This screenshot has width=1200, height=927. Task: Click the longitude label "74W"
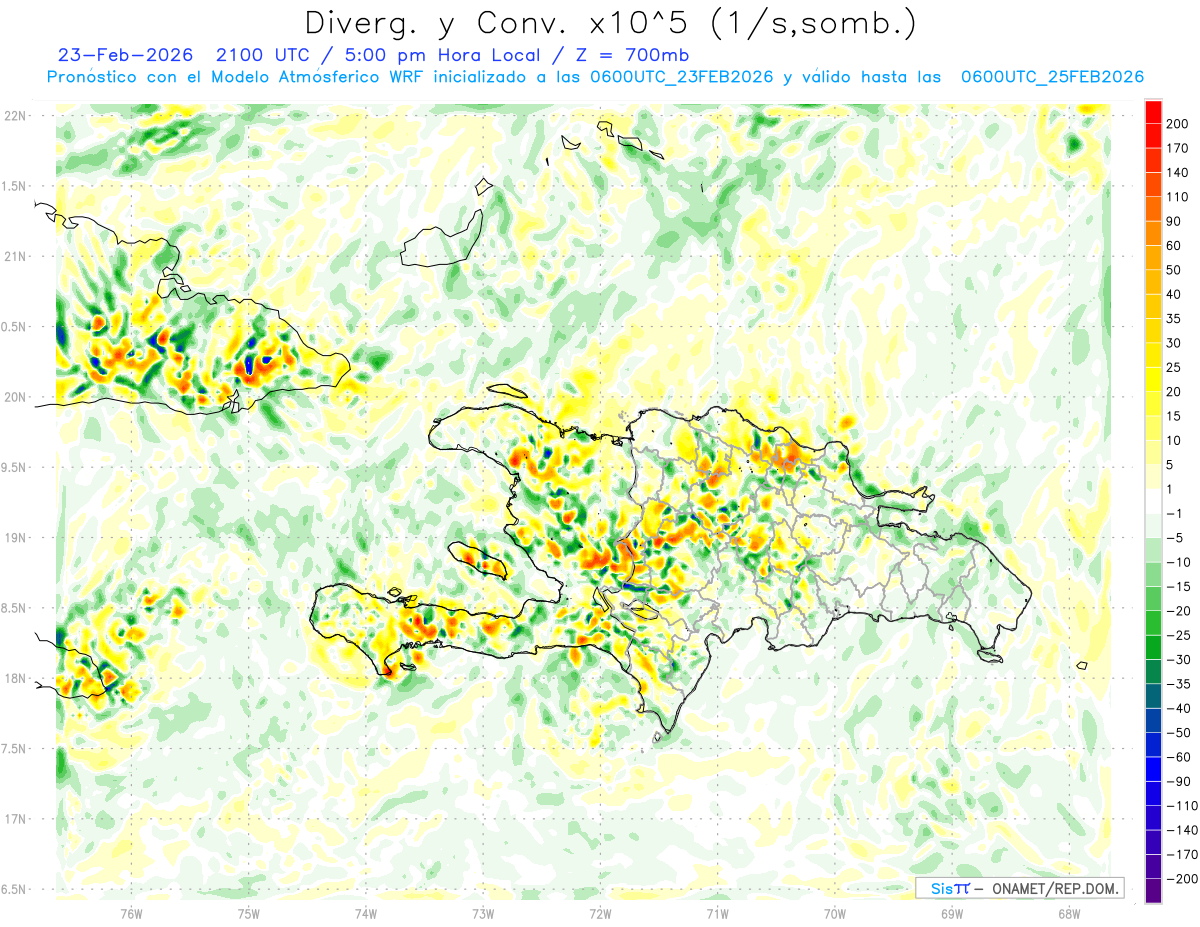(366, 913)
